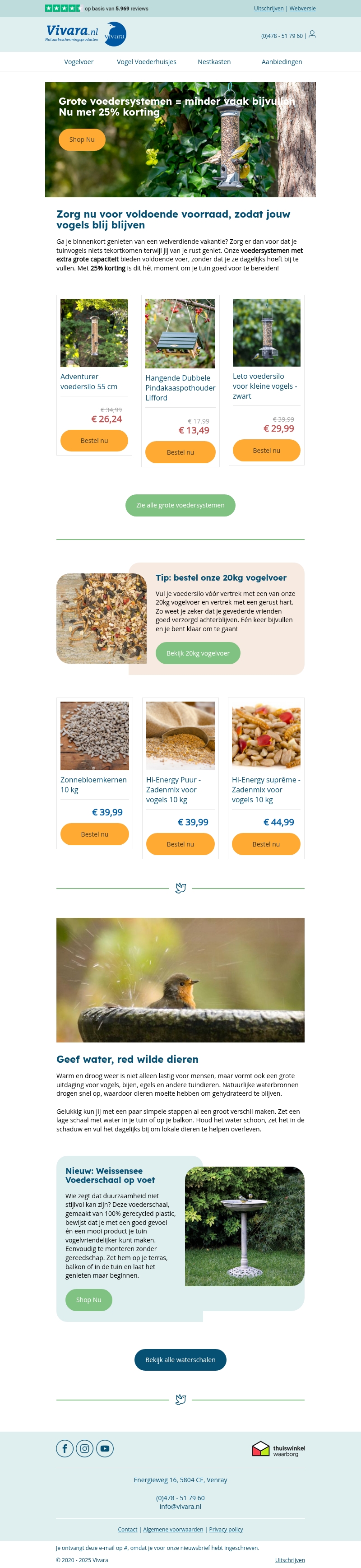361x1568 pixels.
Task: Click Bekijk alle waterschalen button
Action: point(180,1359)
